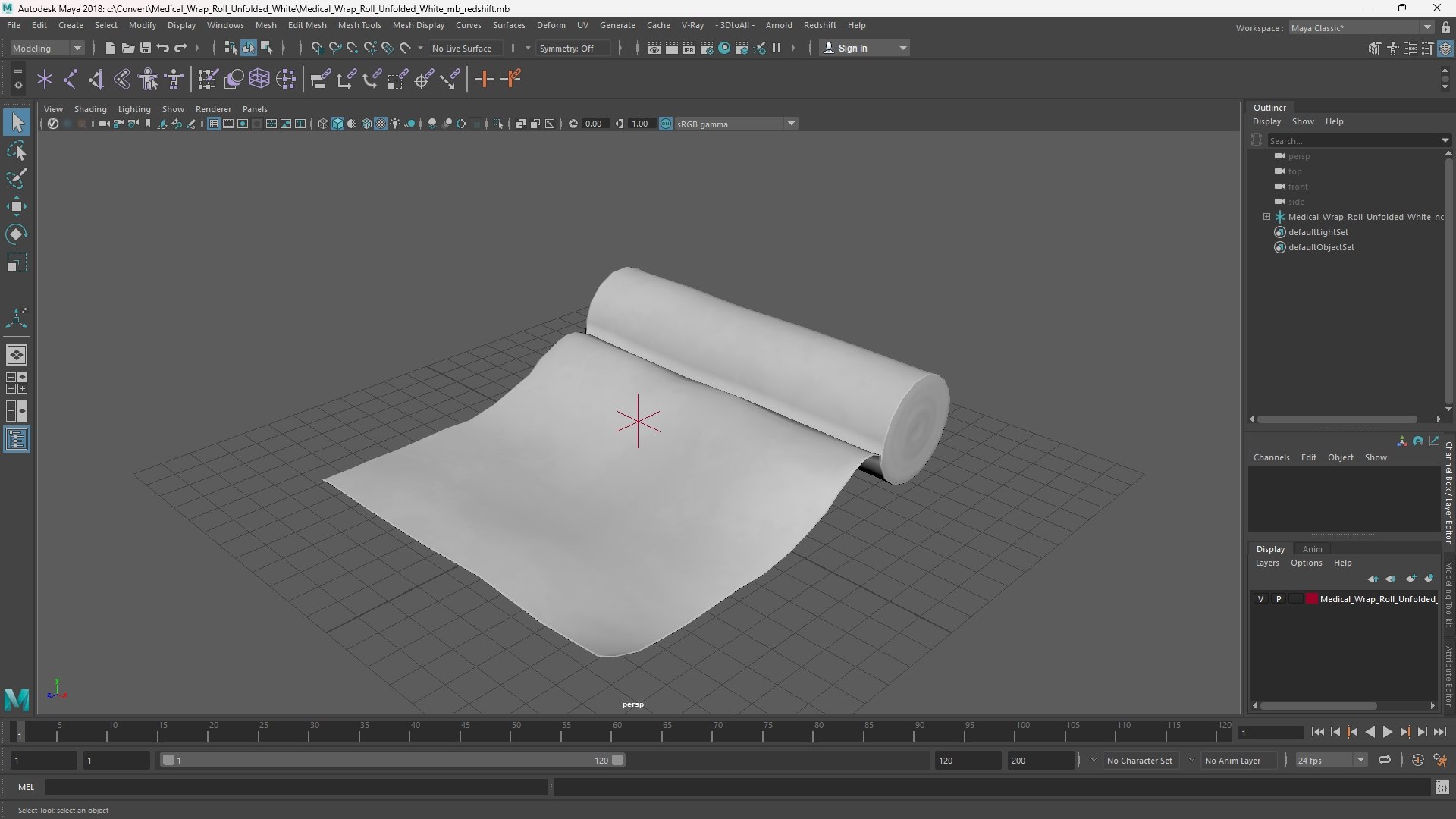Click the Undo arrow icon
Image resolution: width=1456 pixels, height=819 pixels.
tap(162, 48)
